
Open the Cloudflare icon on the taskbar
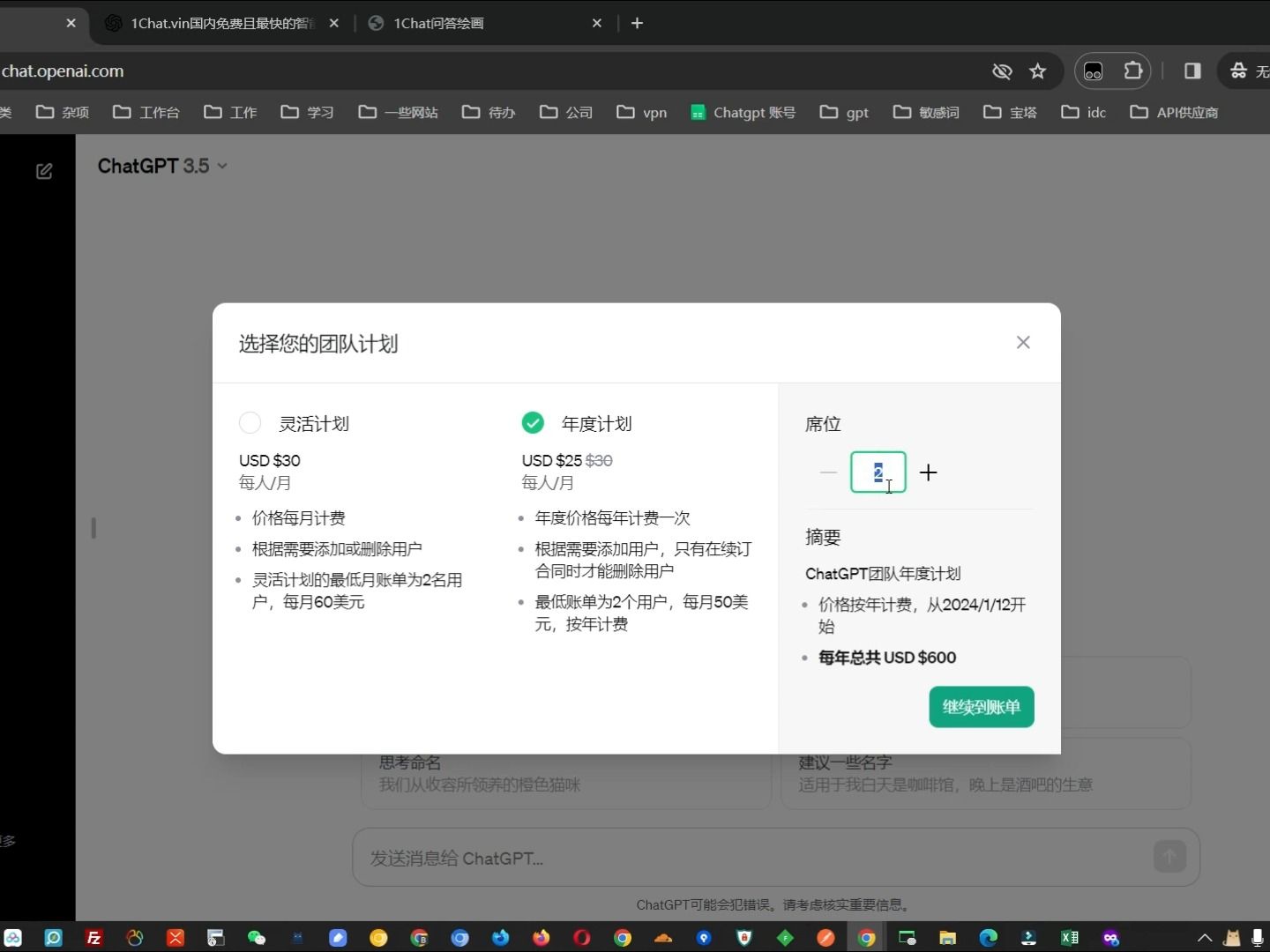663,938
